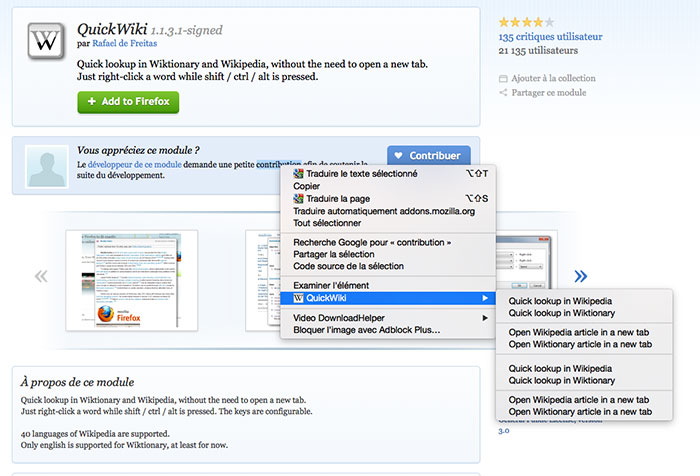Select first Open Wikipedia article in new tab
This screenshot has width=700, height=476.
(584, 332)
